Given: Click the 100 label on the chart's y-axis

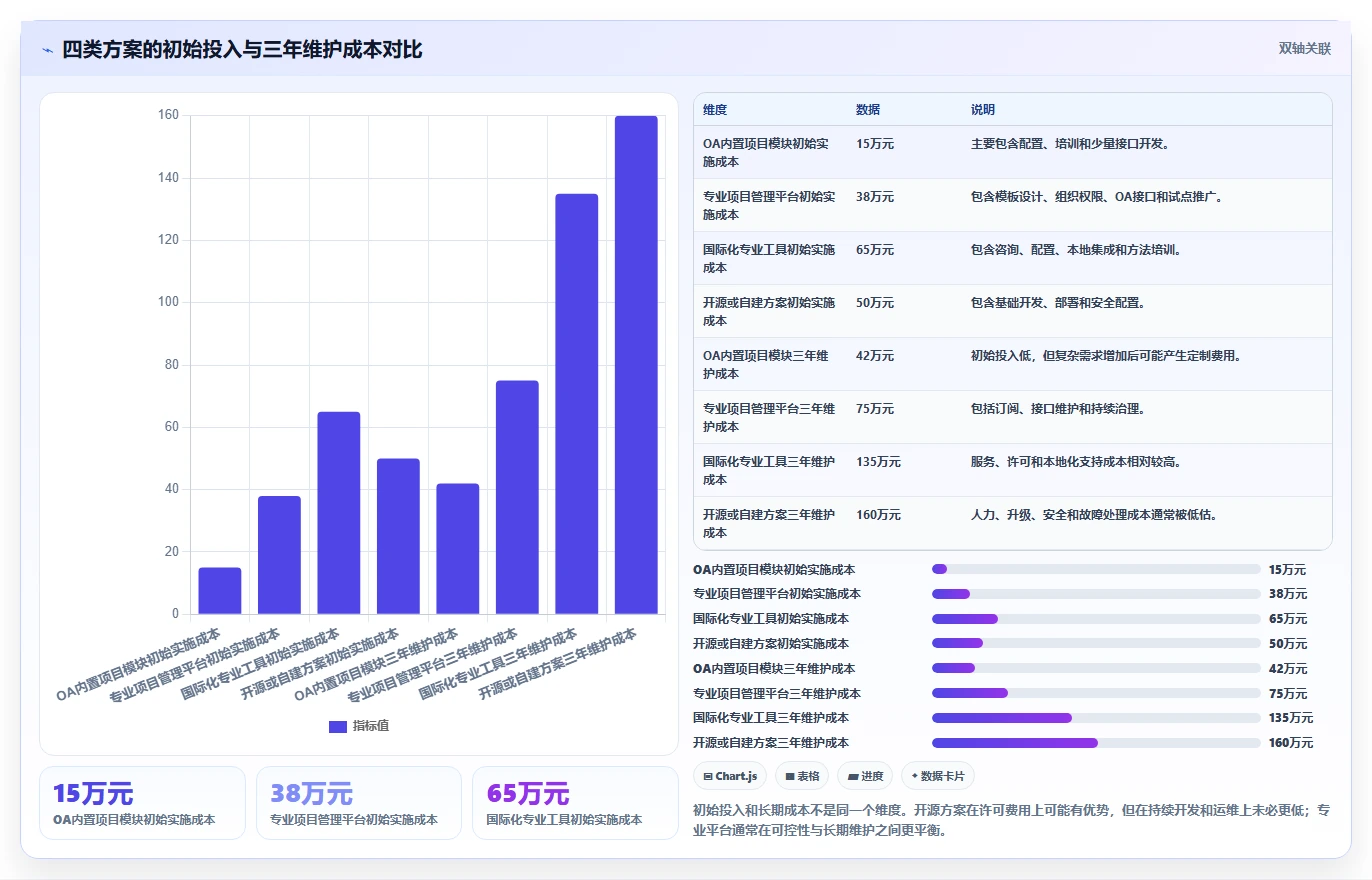Looking at the screenshot, I should click(x=169, y=303).
